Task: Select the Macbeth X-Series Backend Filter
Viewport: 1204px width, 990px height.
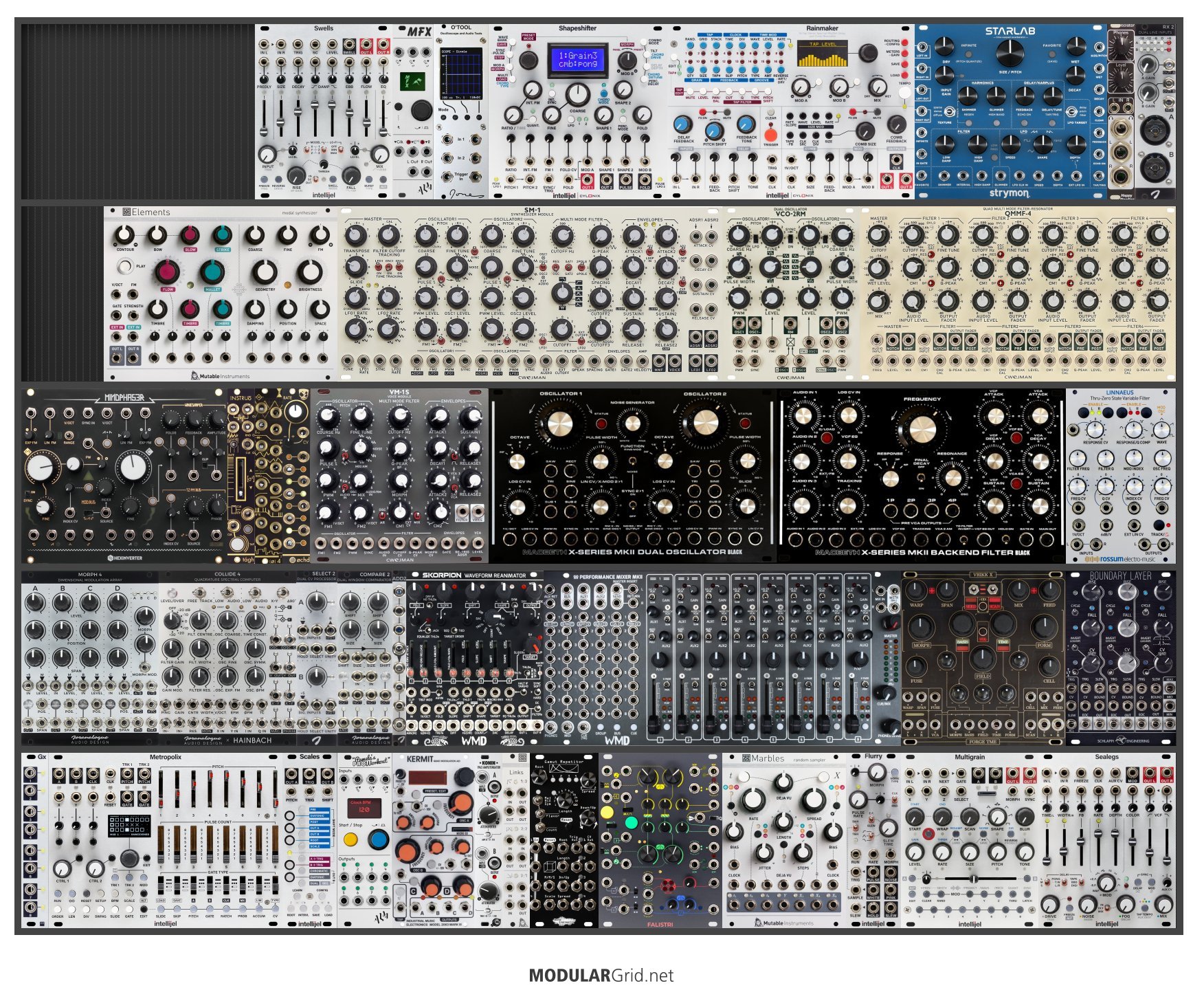Action: 922,476
